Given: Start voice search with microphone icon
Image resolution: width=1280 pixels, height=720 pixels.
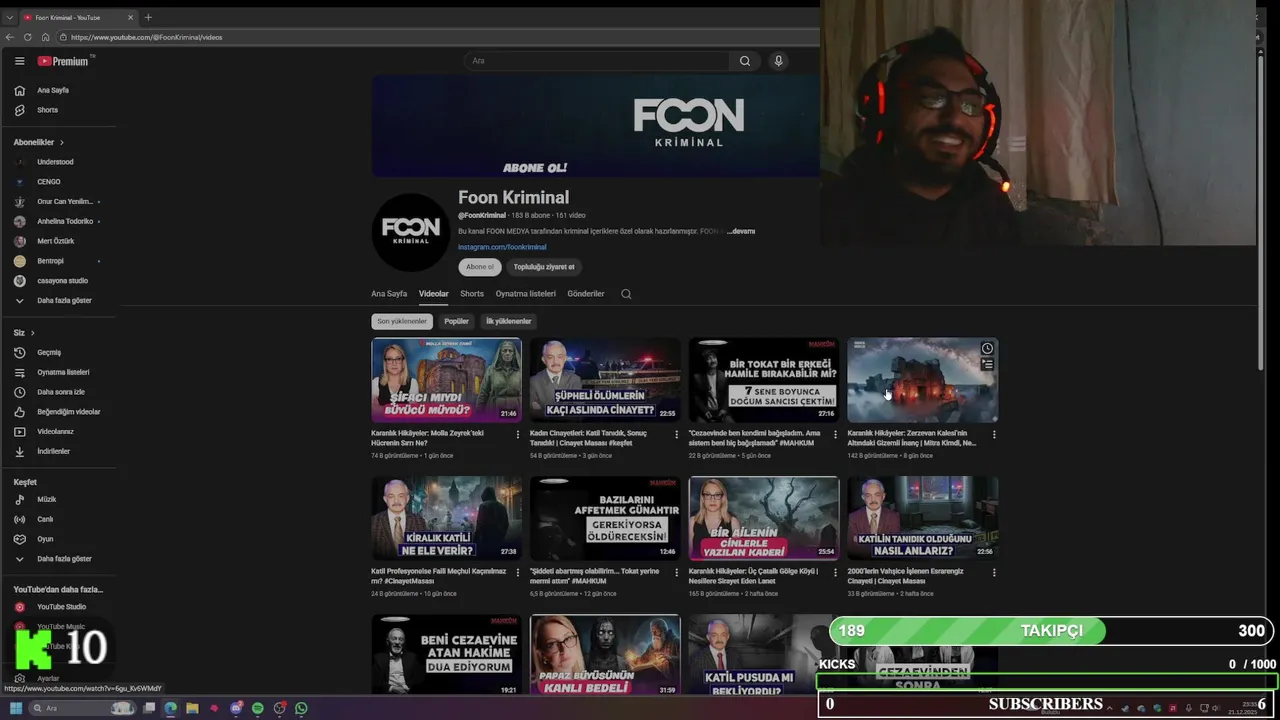Looking at the screenshot, I should click(x=778, y=61).
